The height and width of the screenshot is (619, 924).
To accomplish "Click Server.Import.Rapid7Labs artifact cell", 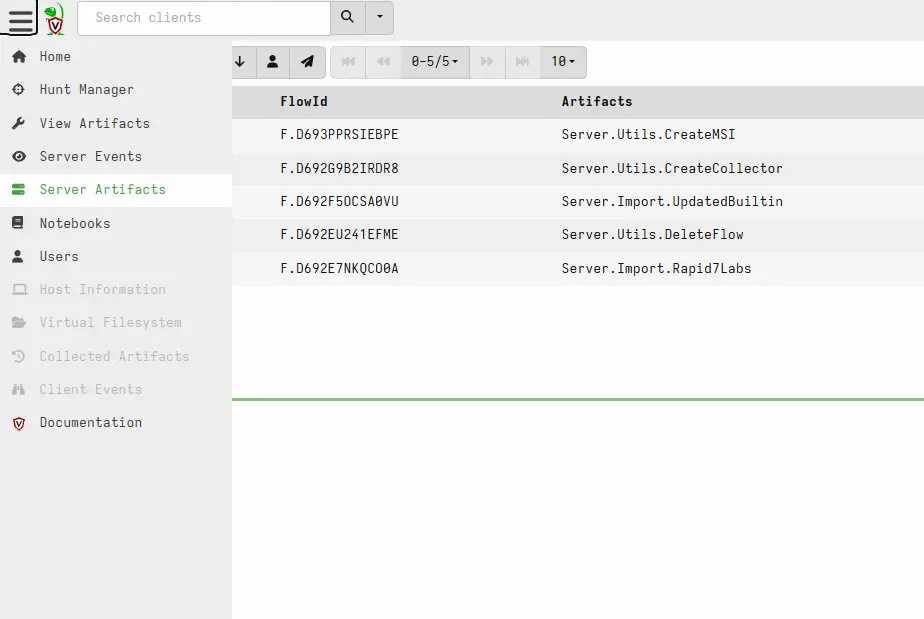I will coord(656,269).
